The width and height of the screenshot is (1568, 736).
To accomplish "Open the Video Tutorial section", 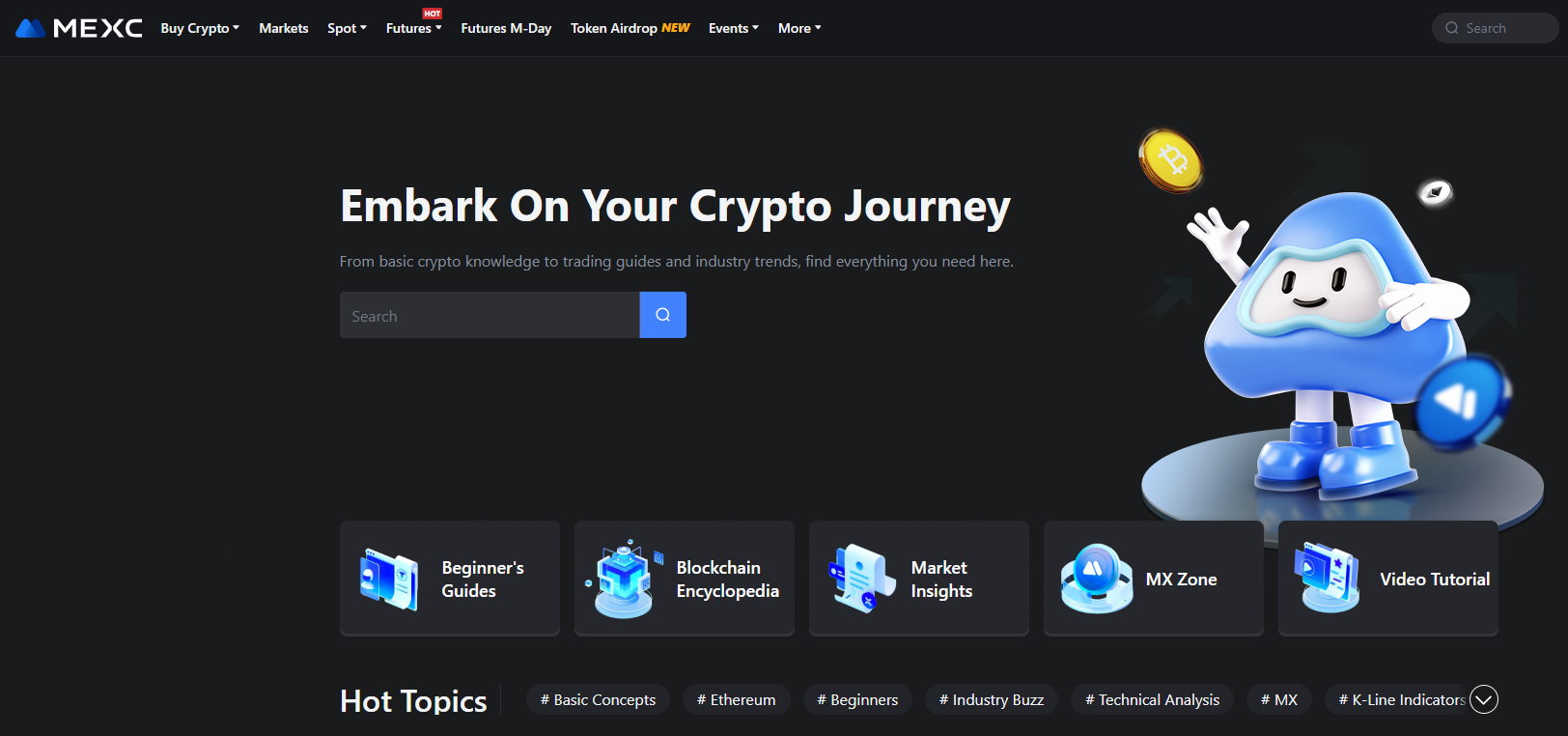I will 1388,579.
